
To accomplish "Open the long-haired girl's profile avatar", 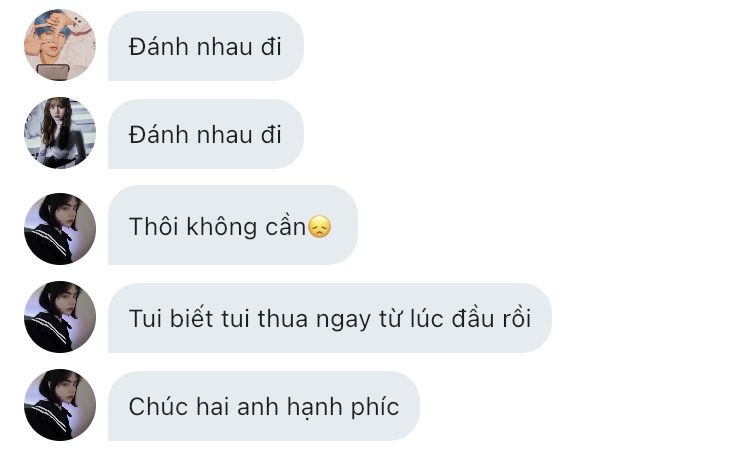I will click(60, 133).
